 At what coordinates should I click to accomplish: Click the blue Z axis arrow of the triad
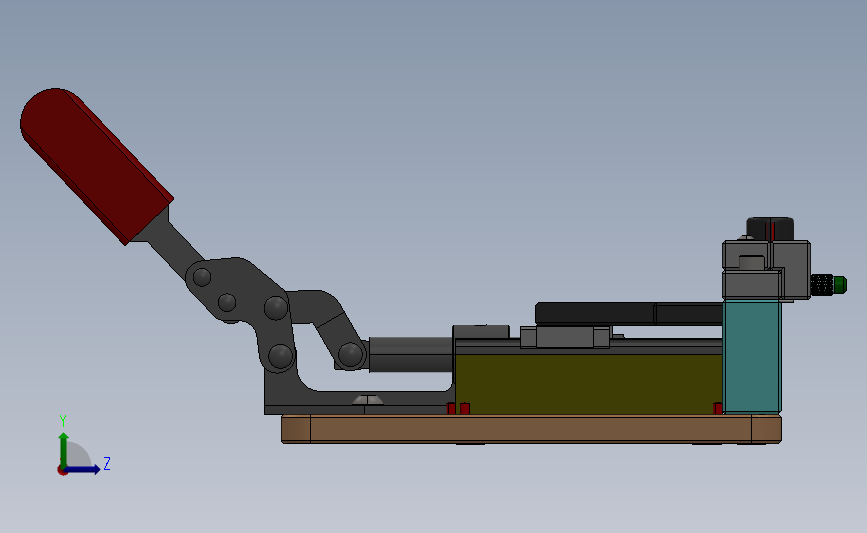[82, 469]
